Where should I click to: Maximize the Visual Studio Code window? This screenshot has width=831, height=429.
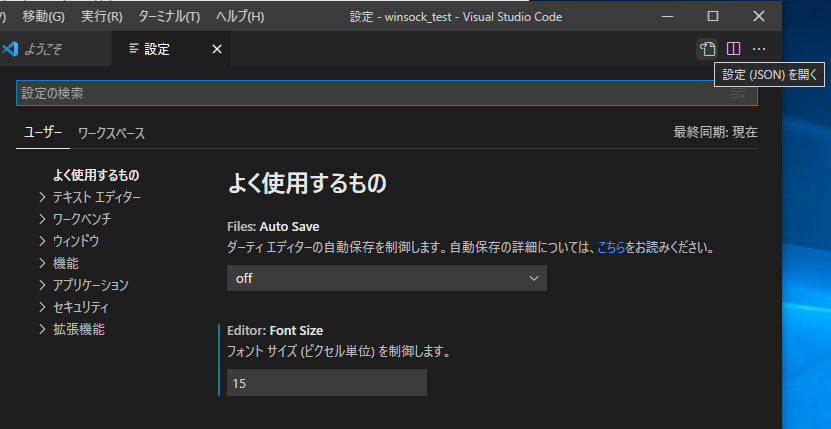713,16
